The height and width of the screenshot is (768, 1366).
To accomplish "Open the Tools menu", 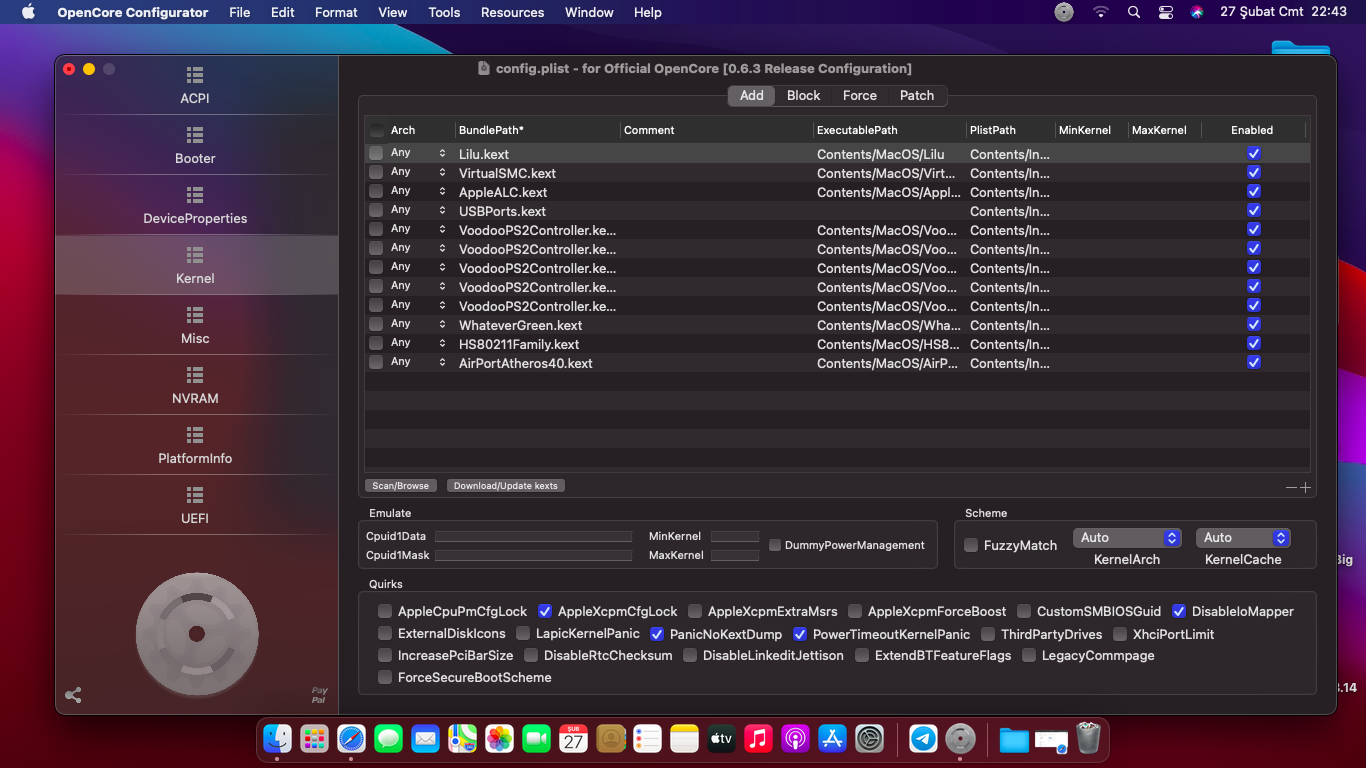I will click(444, 12).
